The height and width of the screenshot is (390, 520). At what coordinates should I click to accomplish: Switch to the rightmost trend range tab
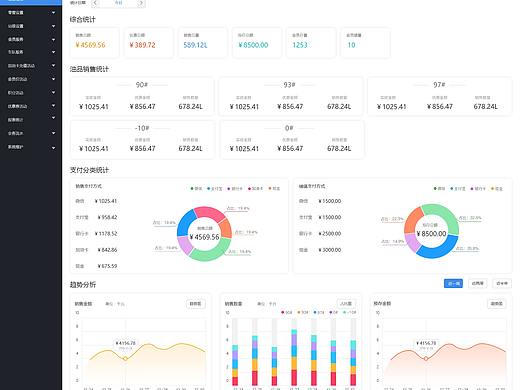coord(502,284)
